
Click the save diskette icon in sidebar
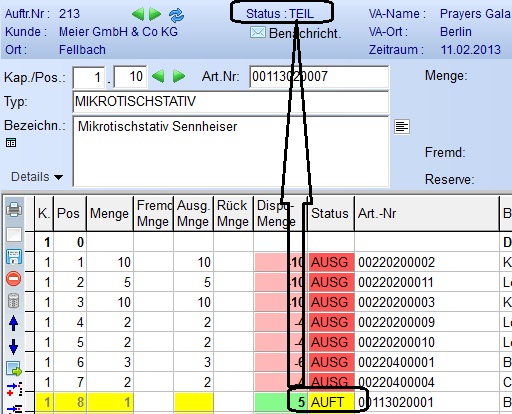click(14, 257)
